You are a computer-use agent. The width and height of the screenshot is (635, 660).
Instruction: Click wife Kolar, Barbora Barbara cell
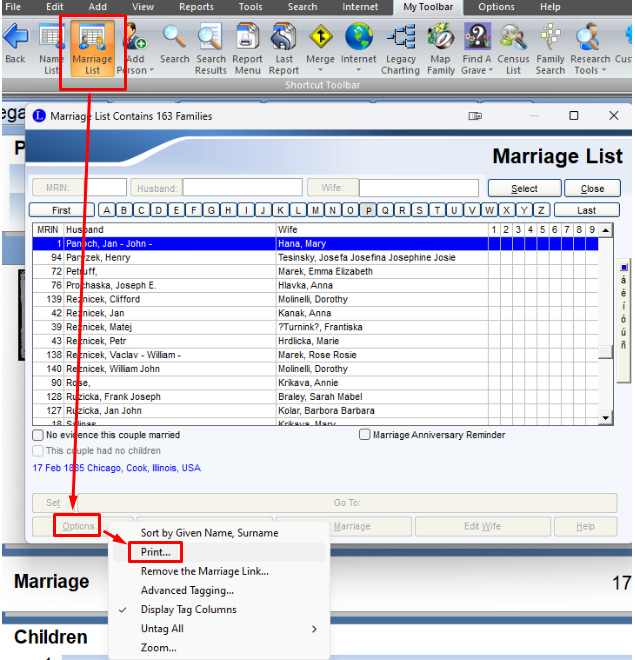tap(382, 410)
